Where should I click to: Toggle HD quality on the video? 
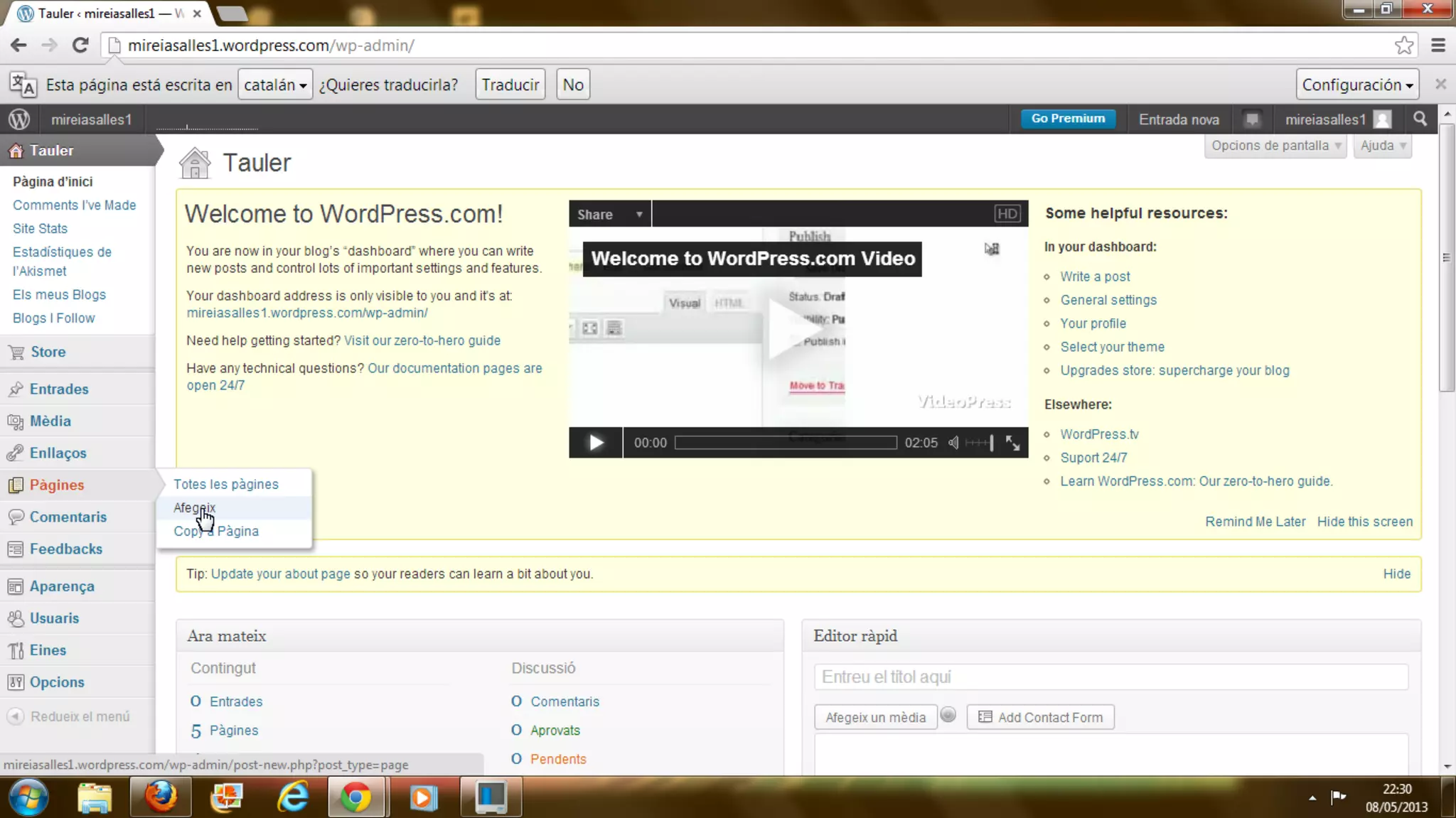point(1007,214)
